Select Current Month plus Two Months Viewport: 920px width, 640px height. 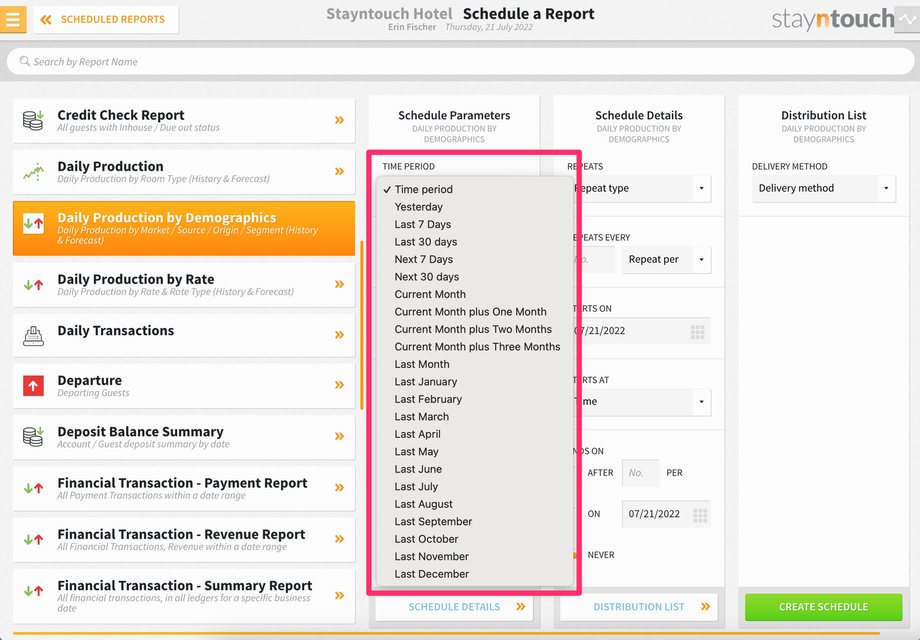tap(474, 330)
